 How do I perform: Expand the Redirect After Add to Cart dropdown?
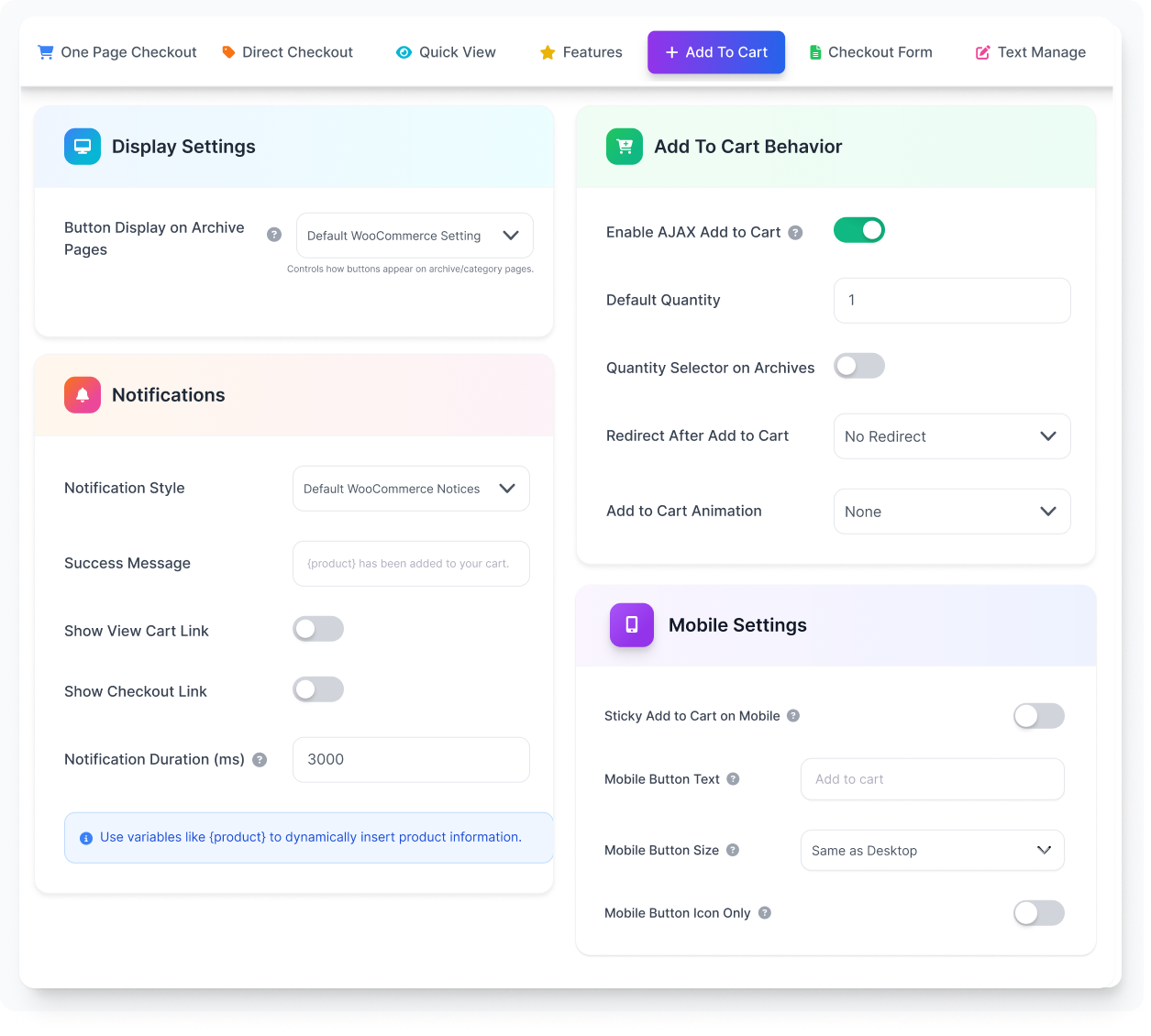[x=951, y=436]
